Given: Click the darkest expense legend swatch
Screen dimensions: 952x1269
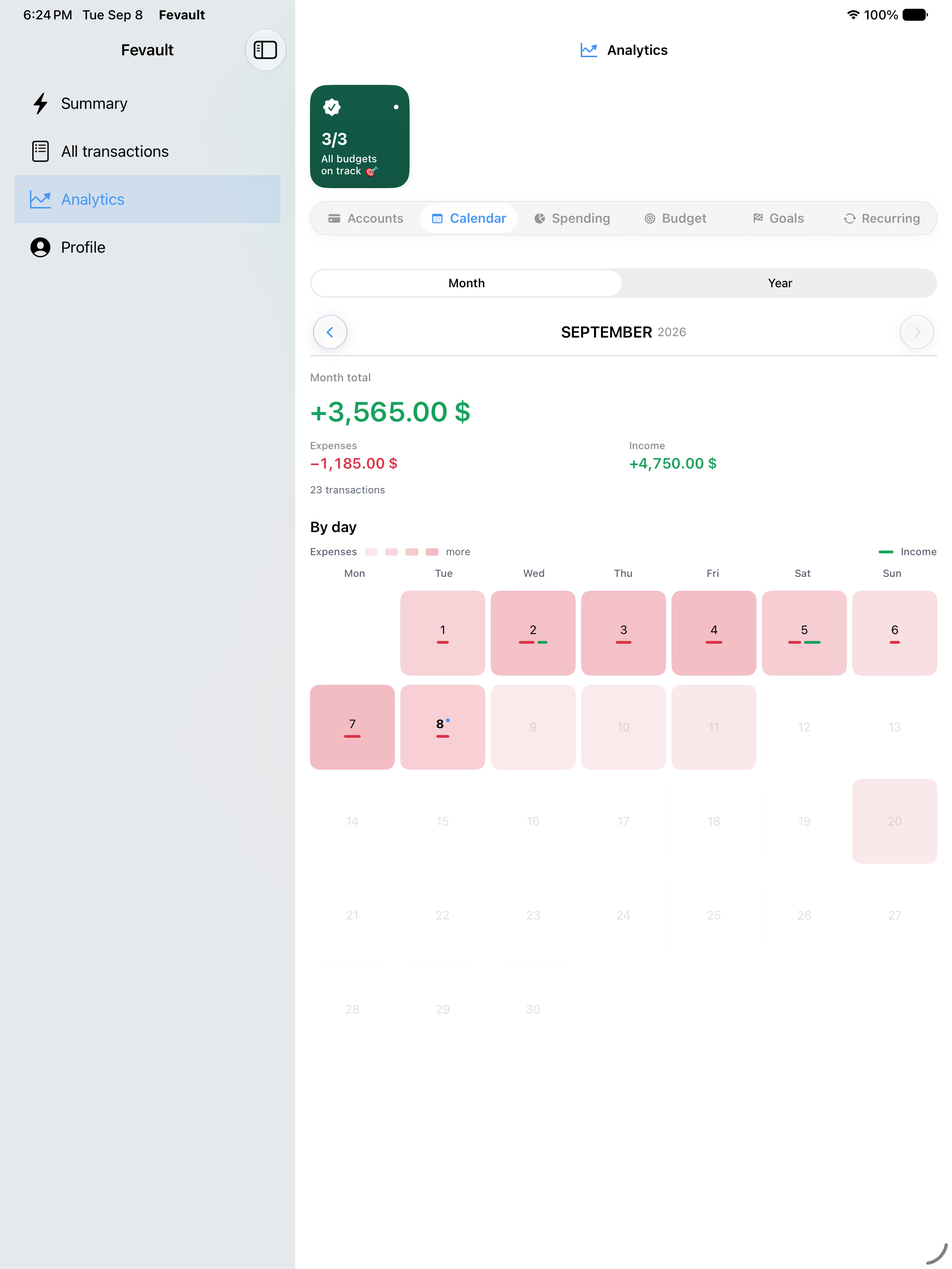Looking at the screenshot, I should click(432, 552).
